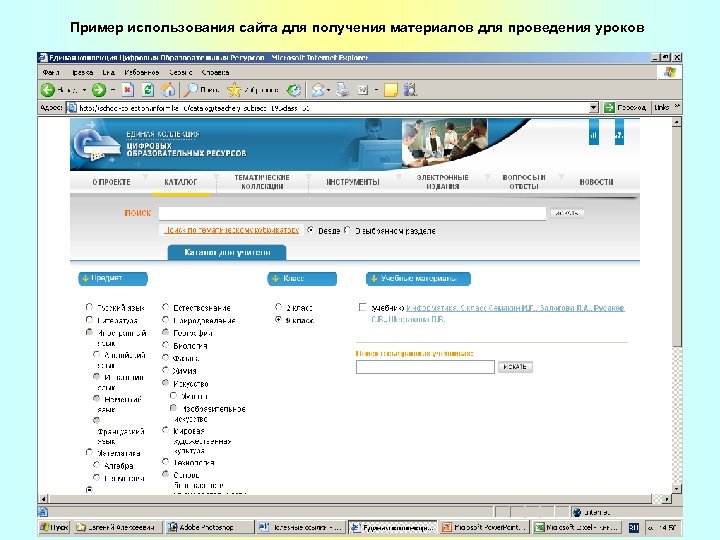The height and width of the screenshot is (540, 720).
Task: Select the Химия subject radio
Action: coord(165,370)
